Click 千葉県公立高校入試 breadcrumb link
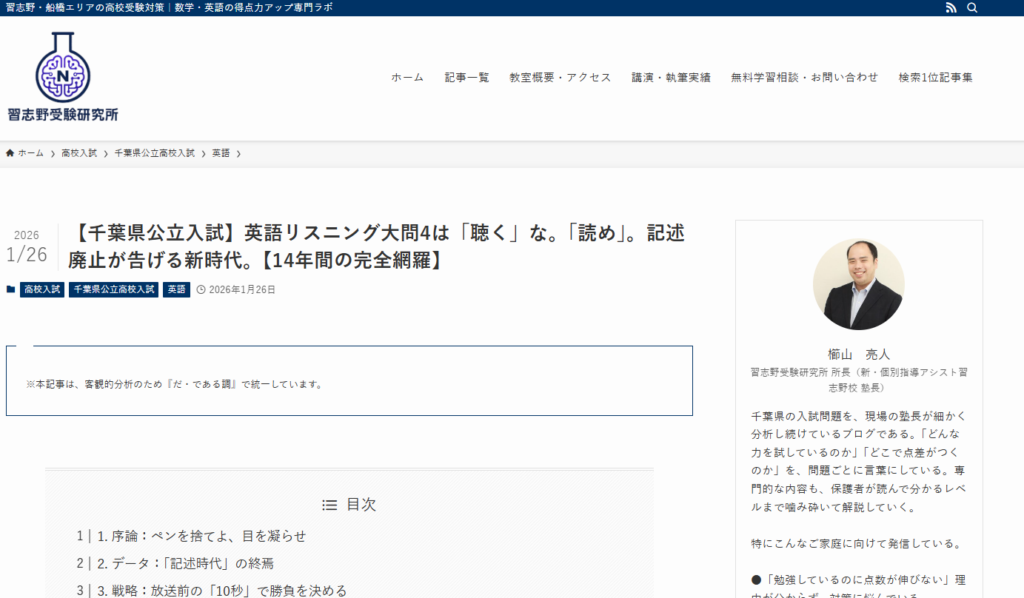Screen dimensions: 1024x598 pos(154,153)
